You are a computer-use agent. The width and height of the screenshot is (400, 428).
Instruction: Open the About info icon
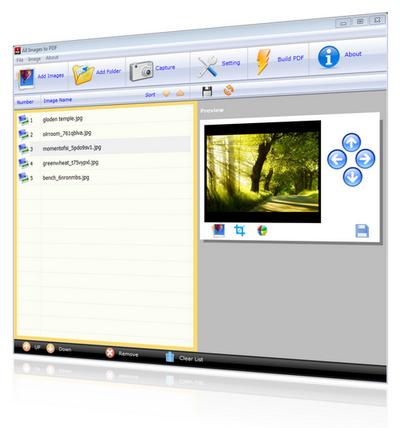[x=328, y=57]
